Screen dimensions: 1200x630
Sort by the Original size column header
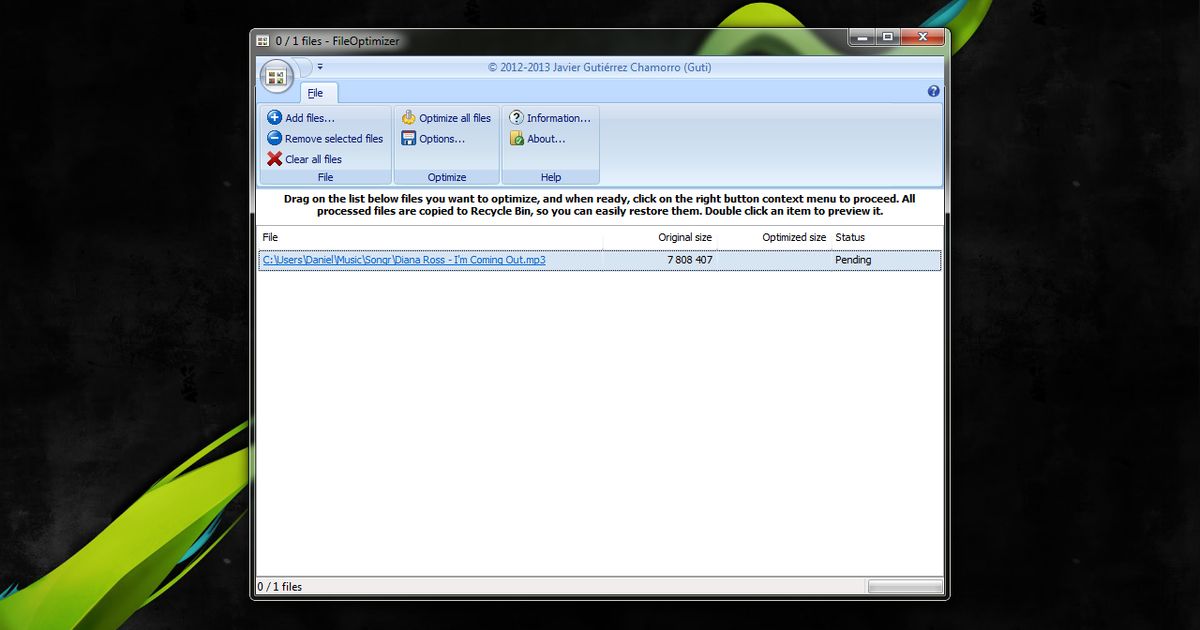point(686,237)
